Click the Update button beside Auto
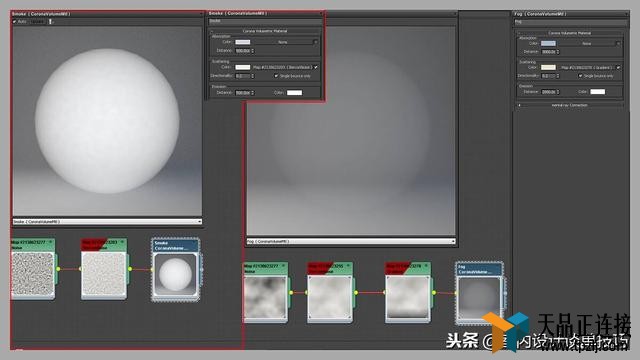The image size is (640, 360). pos(38,22)
